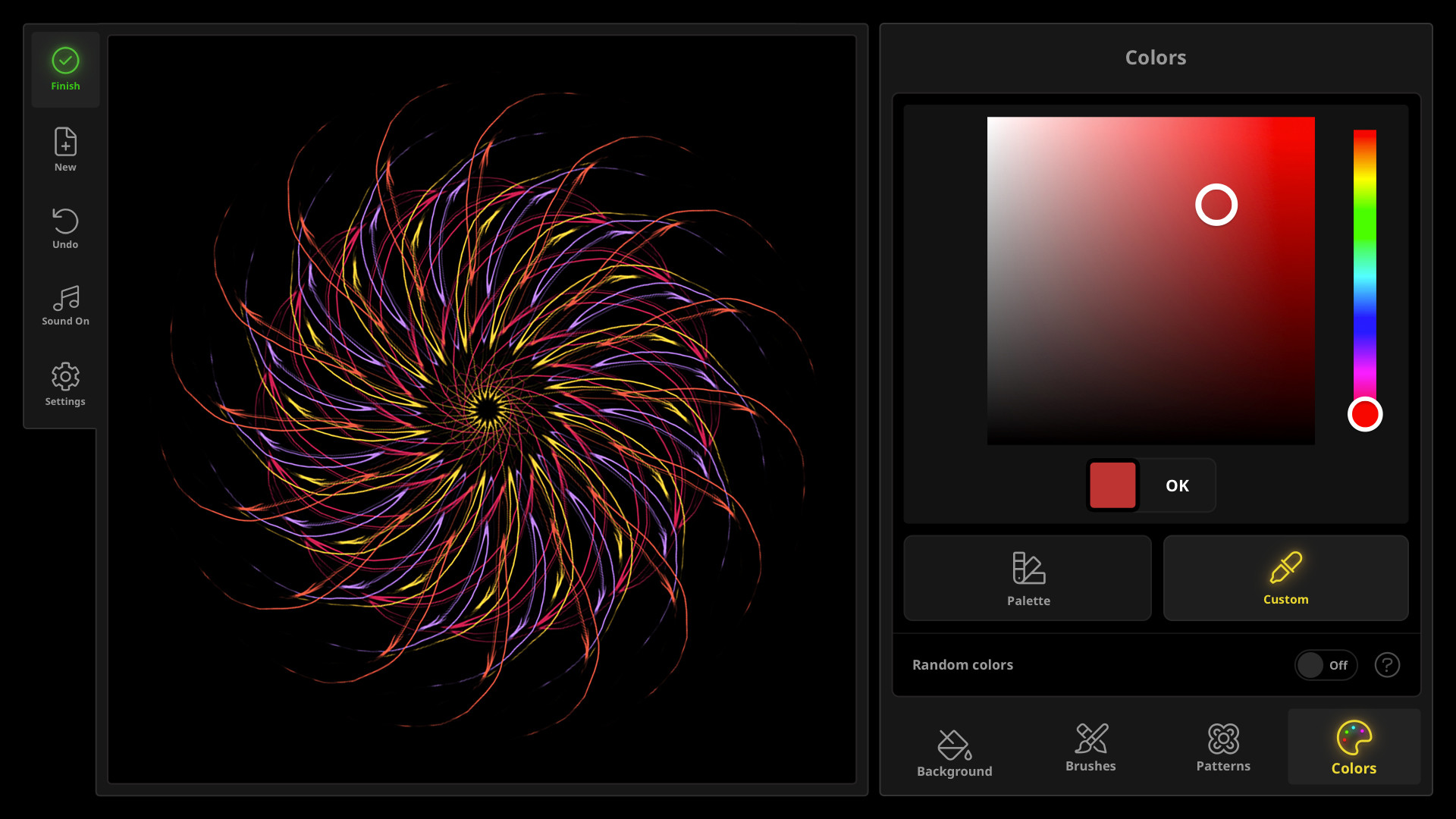The height and width of the screenshot is (819, 1456).
Task: Switch to the Background tab
Action: click(x=954, y=751)
